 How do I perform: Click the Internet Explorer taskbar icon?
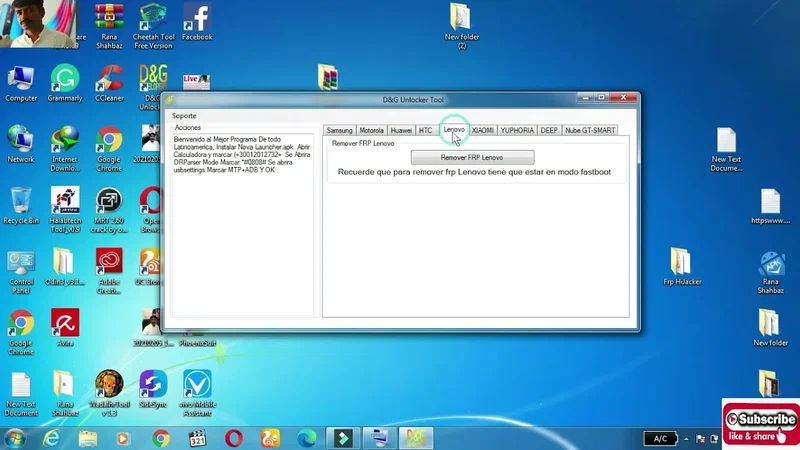[x=51, y=438]
